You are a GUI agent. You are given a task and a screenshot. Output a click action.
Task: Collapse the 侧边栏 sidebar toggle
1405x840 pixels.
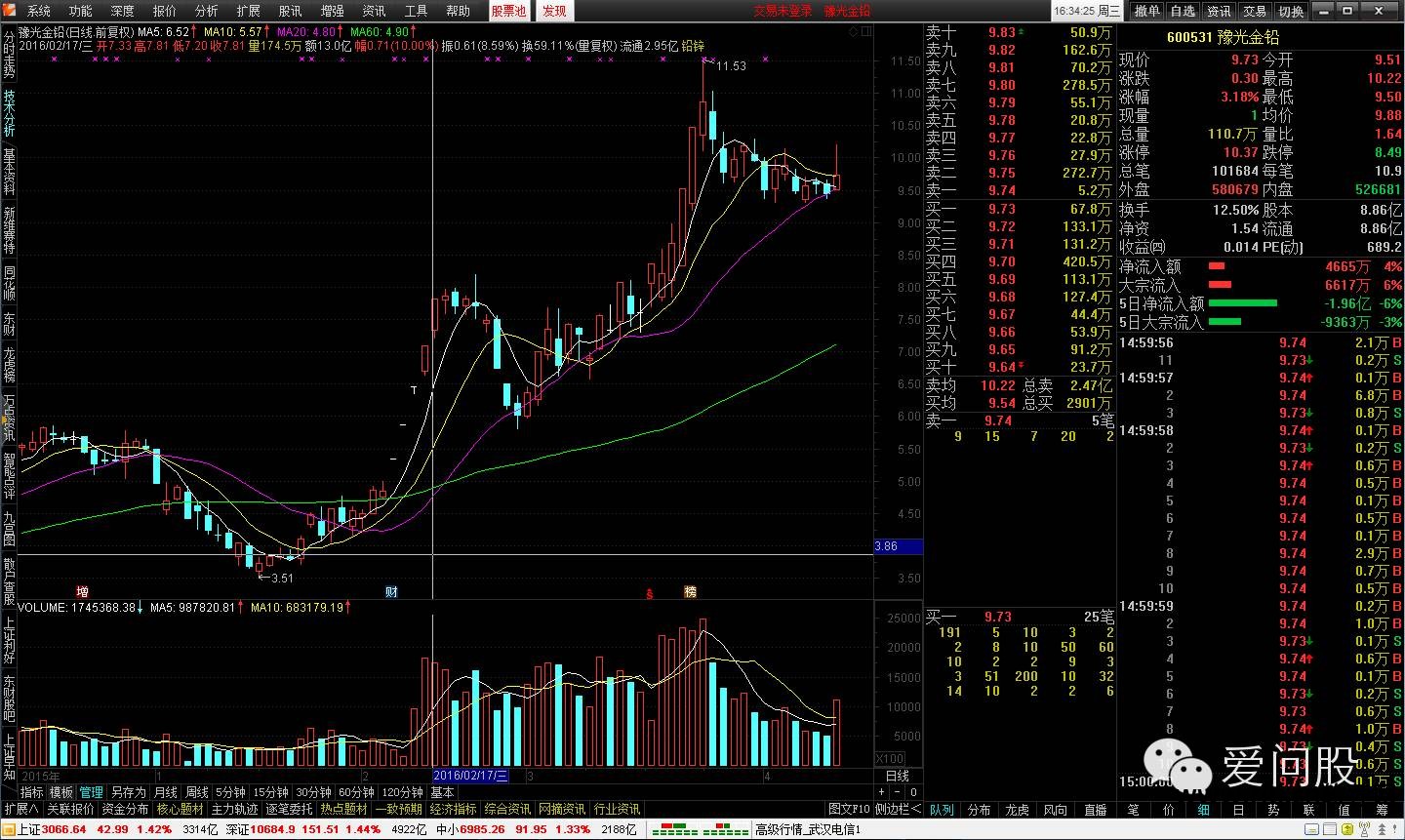pyautogui.click(x=898, y=809)
